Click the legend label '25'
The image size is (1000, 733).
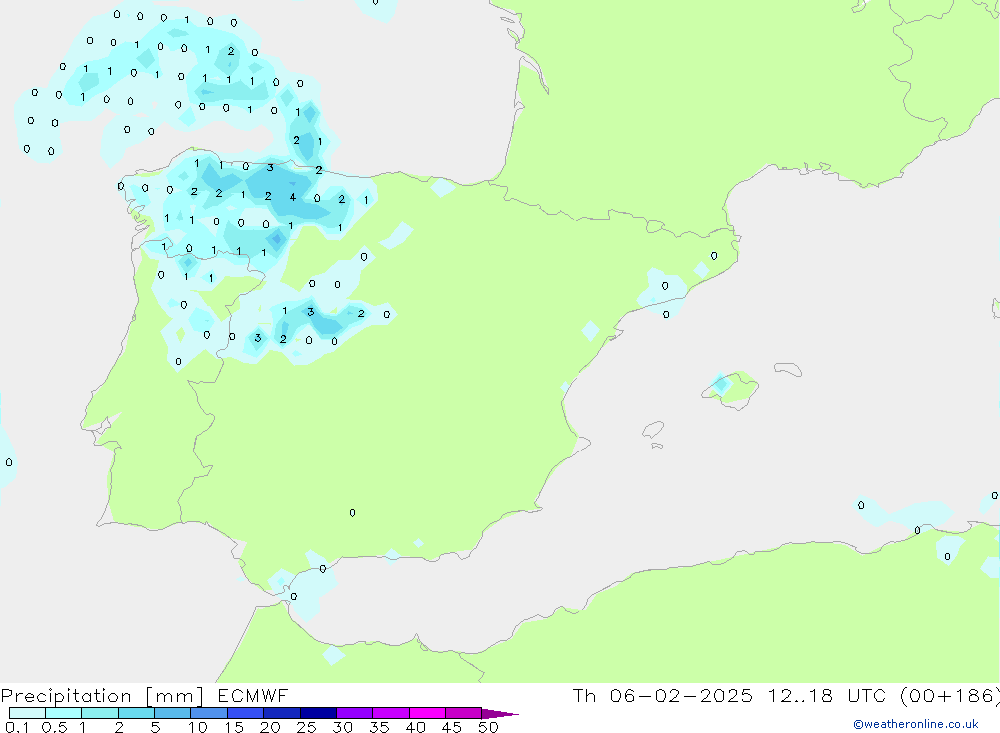(x=306, y=727)
